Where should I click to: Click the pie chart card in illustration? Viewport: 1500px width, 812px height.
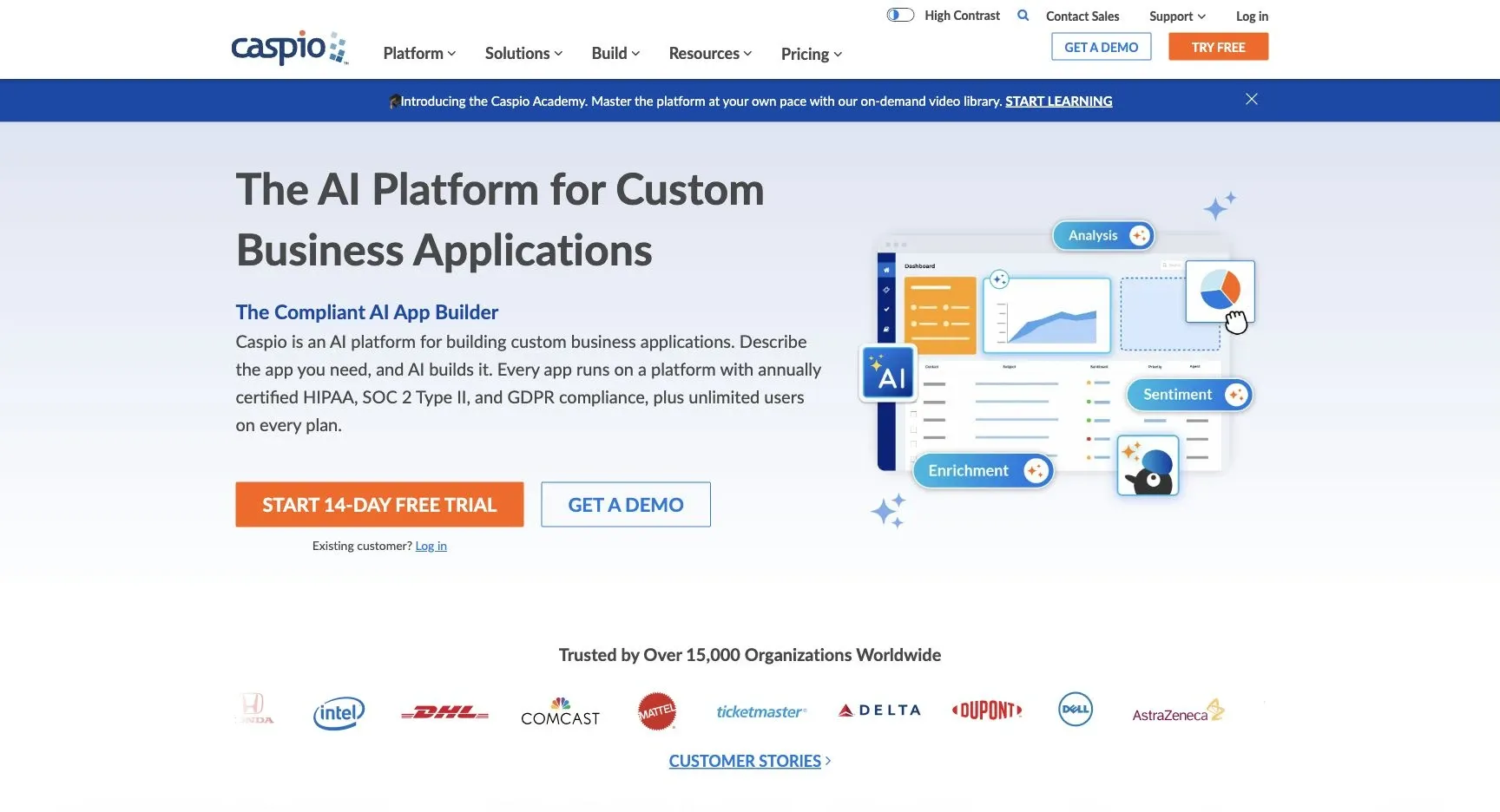click(1220, 291)
